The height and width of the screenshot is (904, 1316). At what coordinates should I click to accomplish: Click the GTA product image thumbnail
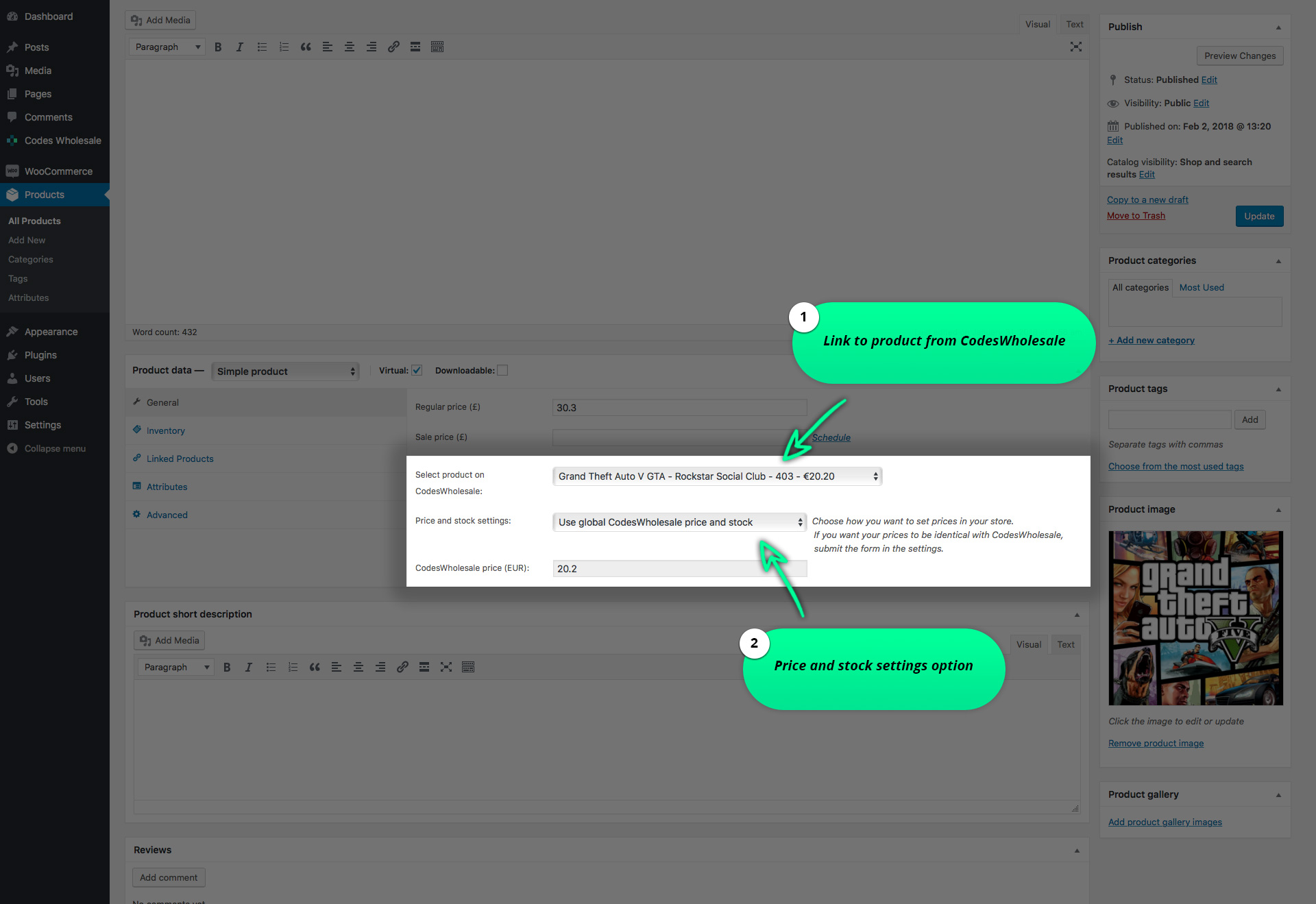tap(1195, 618)
